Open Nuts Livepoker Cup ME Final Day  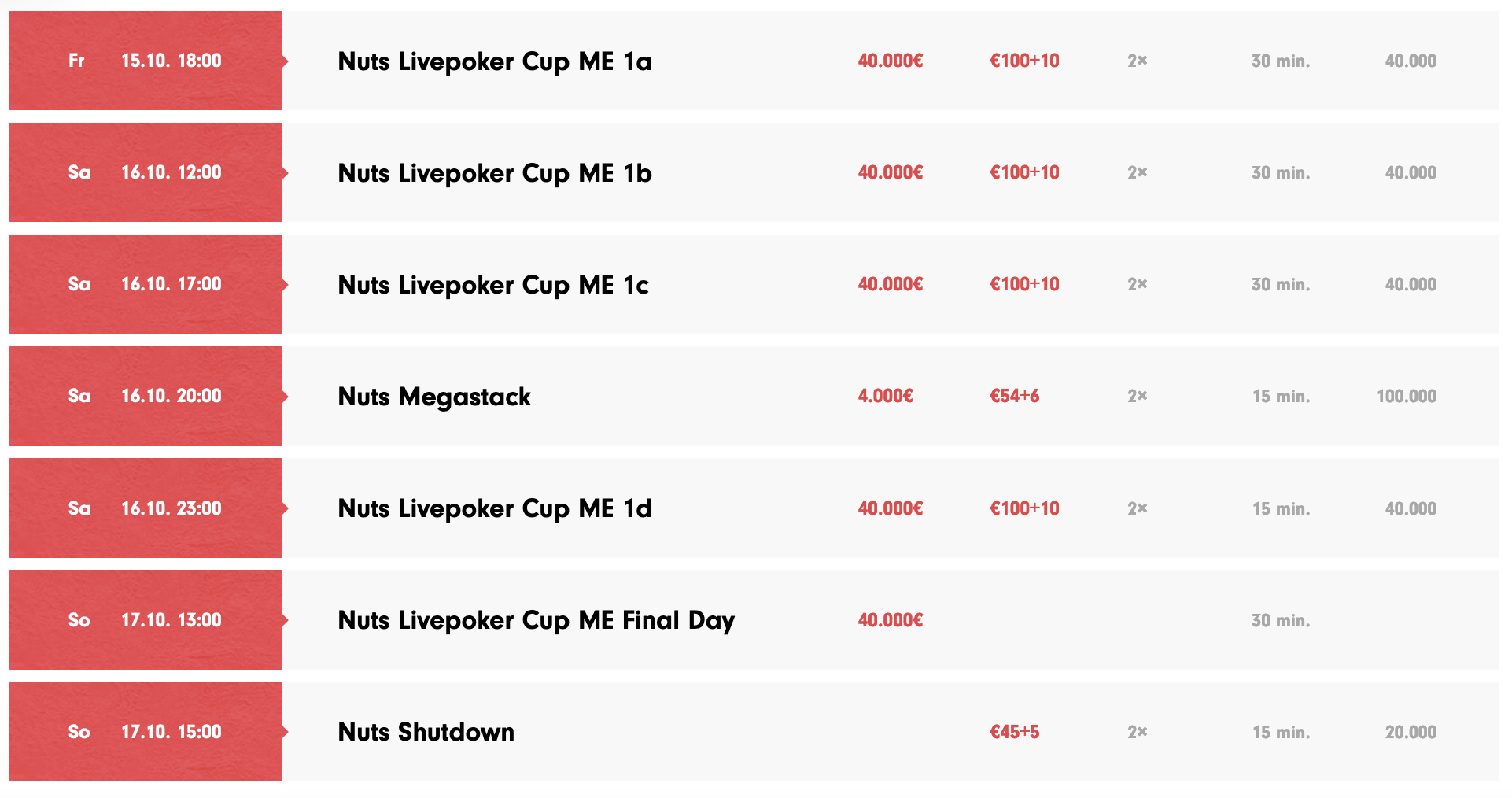(536, 620)
